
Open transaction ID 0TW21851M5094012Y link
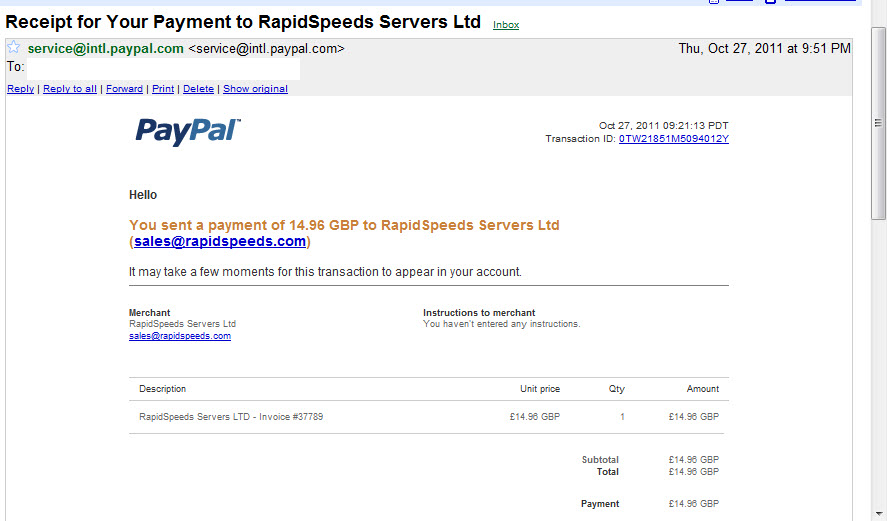point(674,139)
